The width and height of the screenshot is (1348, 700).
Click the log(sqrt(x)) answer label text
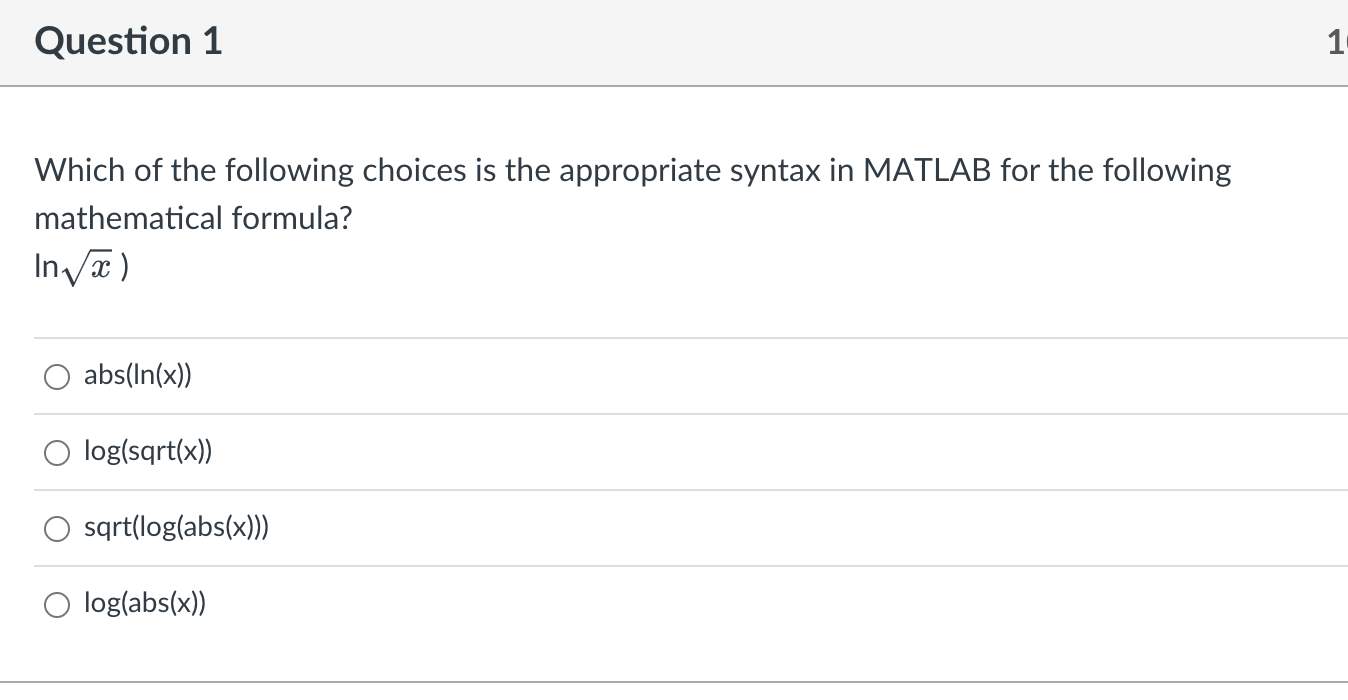pyautogui.click(x=148, y=452)
